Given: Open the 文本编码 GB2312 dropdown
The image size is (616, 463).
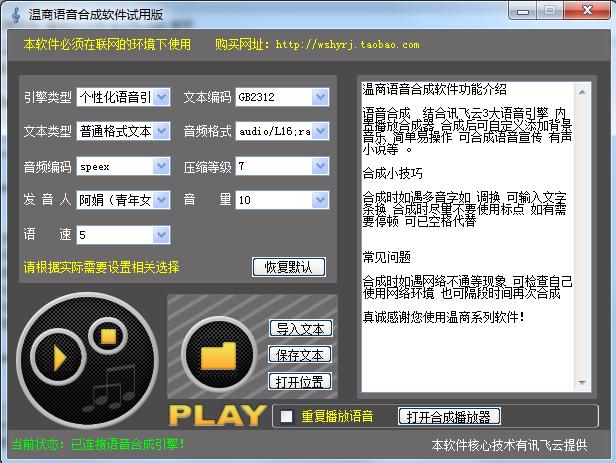Looking at the screenshot, I should tap(320, 98).
